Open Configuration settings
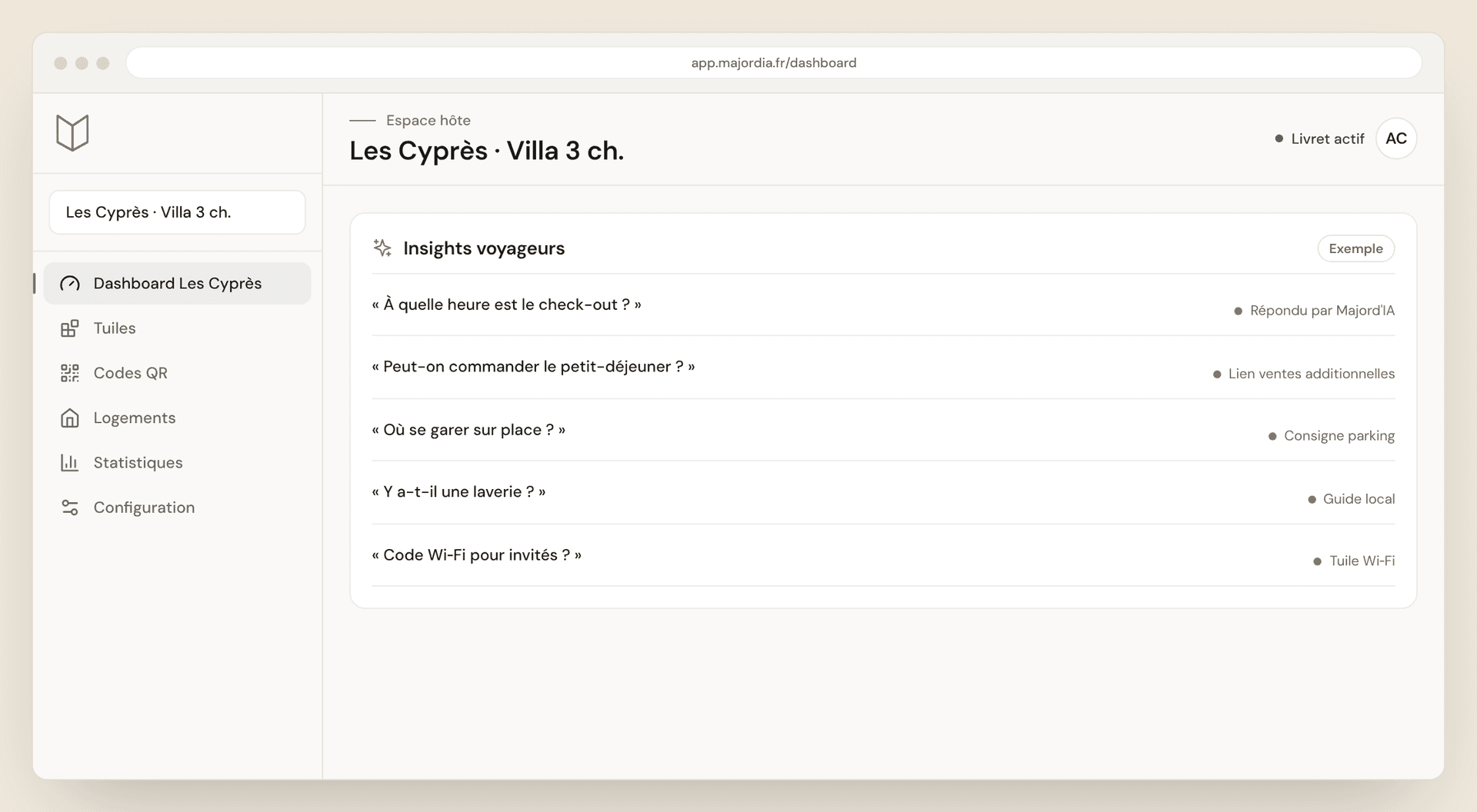This screenshot has width=1477, height=812. pyautogui.click(x=178, y=507)
